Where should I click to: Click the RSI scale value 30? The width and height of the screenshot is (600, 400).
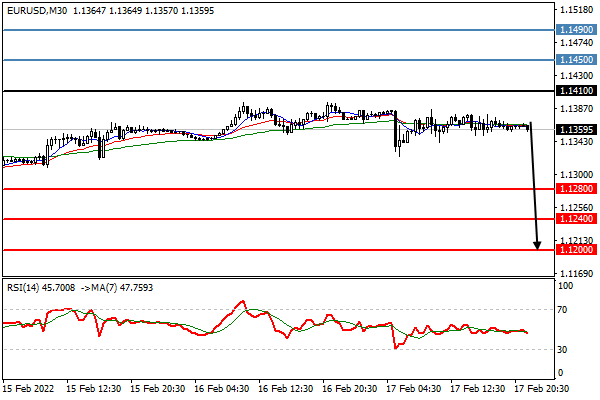(562, 349)
